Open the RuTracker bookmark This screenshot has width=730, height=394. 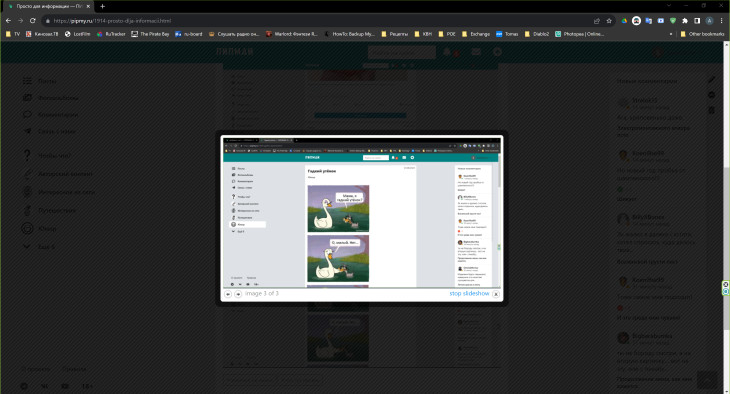coord(111,34)
